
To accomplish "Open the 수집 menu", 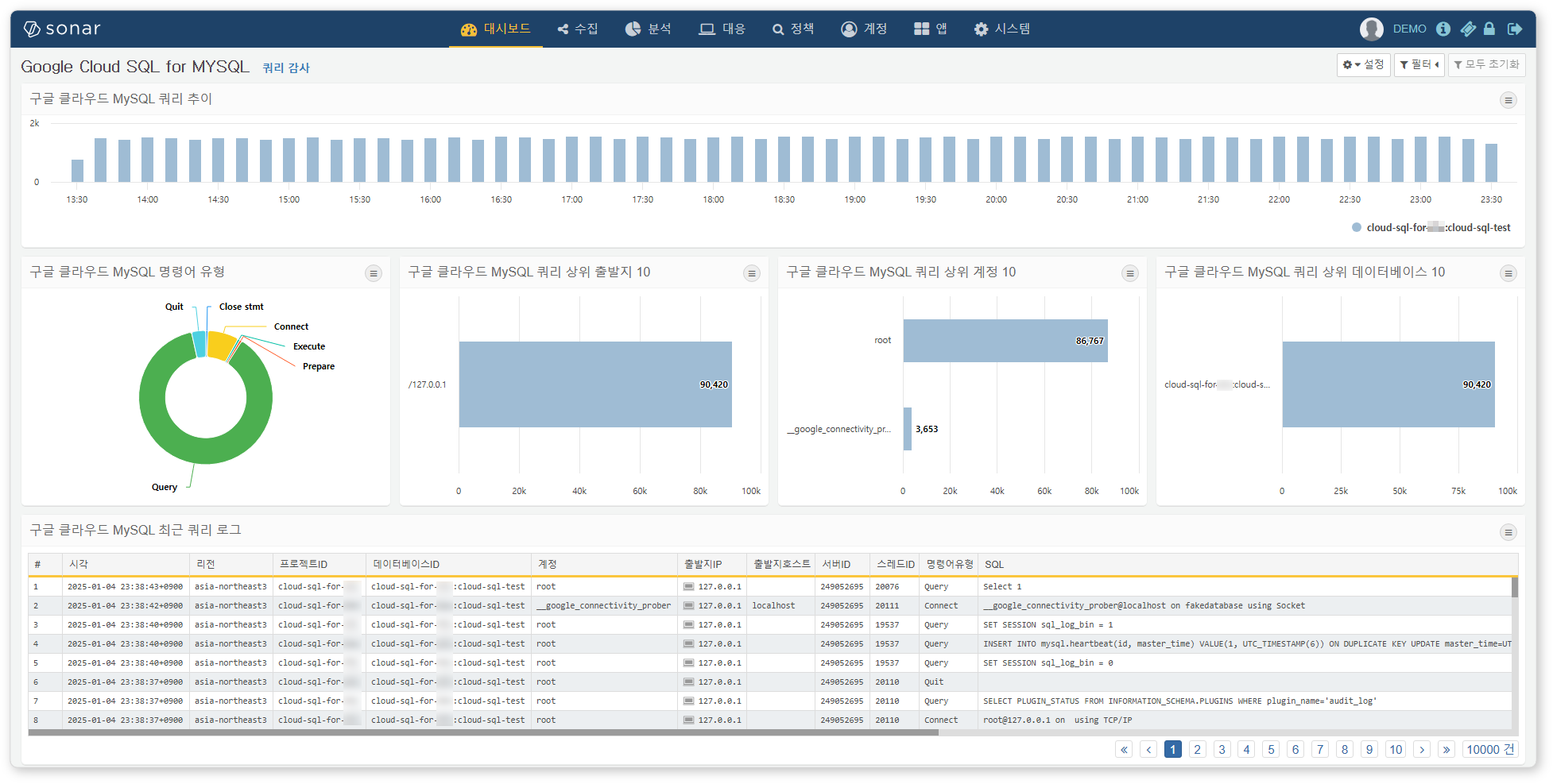I will click(x=578, y=29).
